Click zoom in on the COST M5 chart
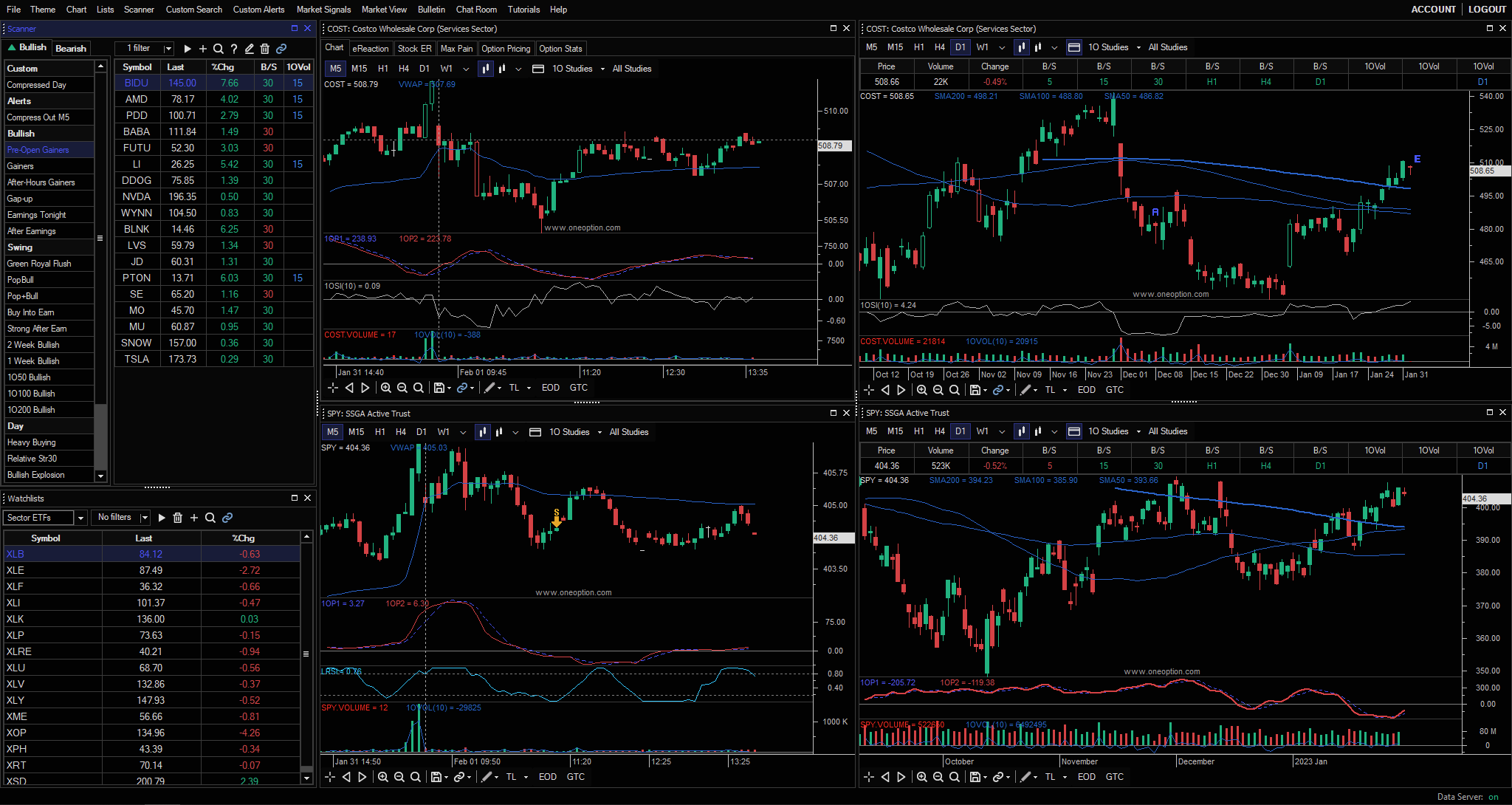The width and height of the screenshot is (1512, 805). [386, 388]
